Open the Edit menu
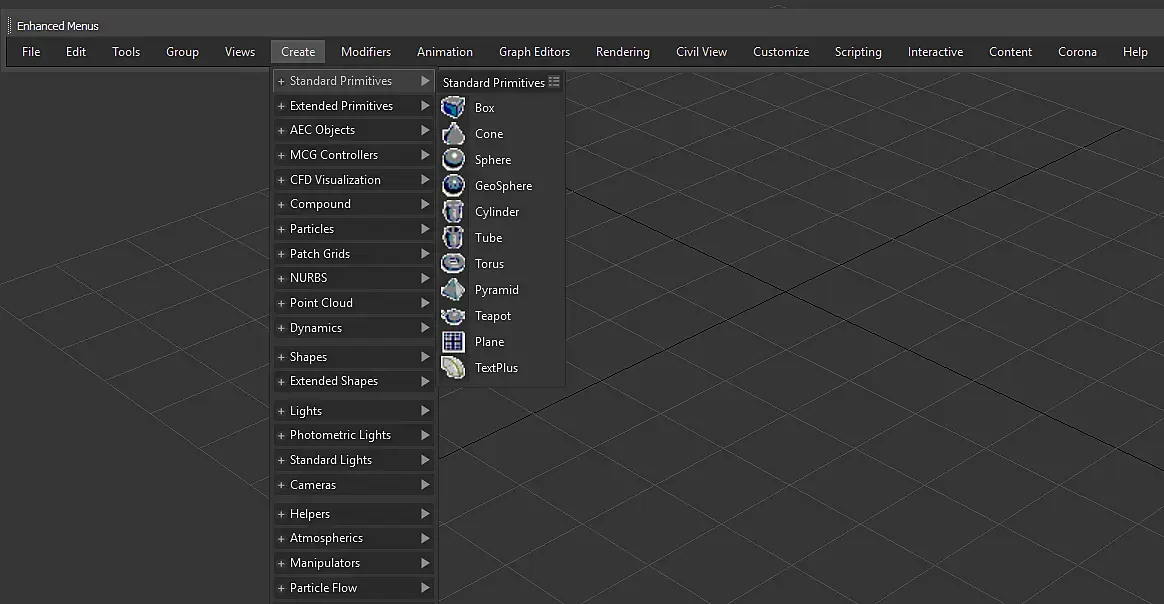The width and height of the screenshot is (1164, 604). pyautogui.click(x=76, y=52)
